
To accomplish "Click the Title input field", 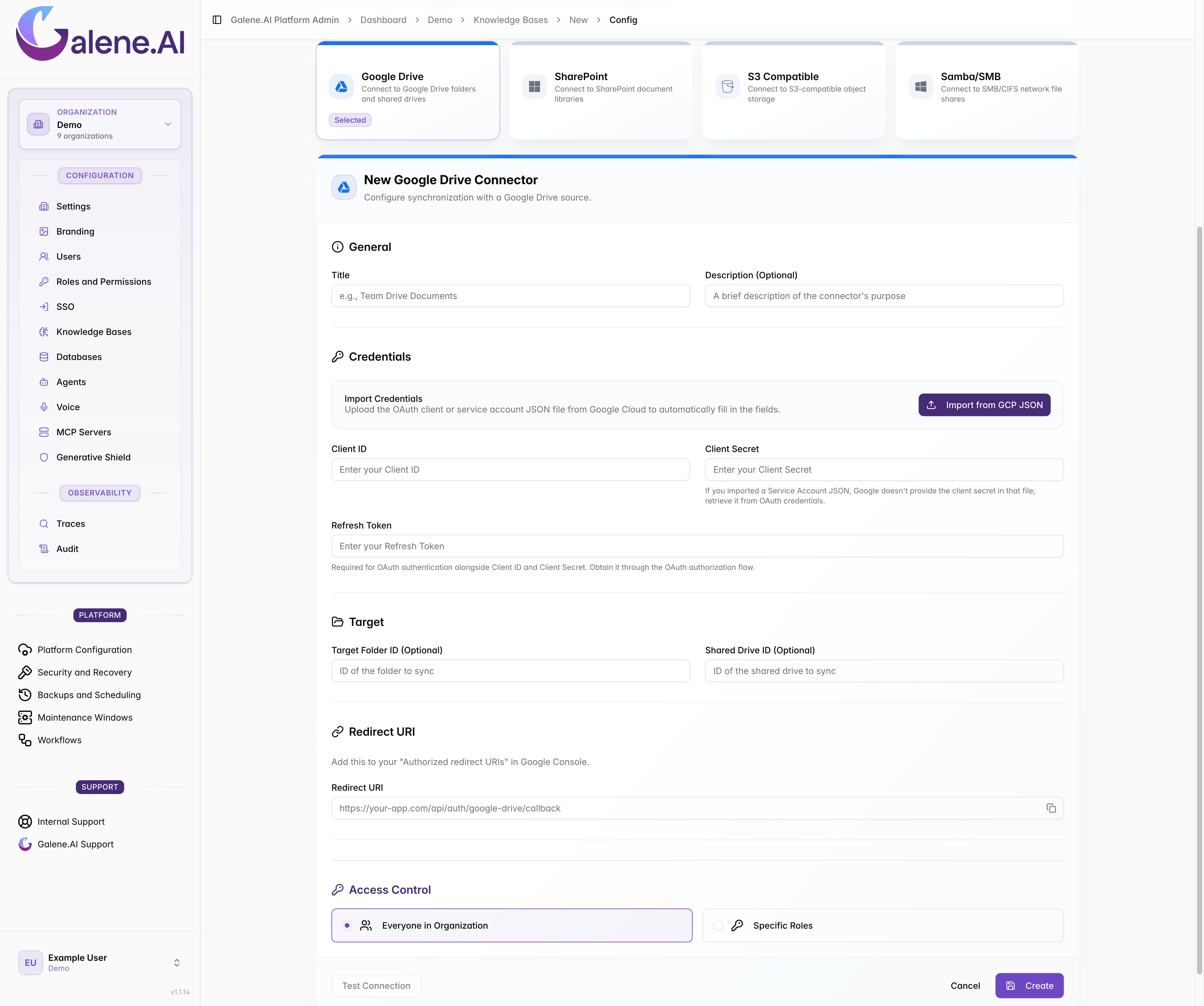I will (510, 296).
